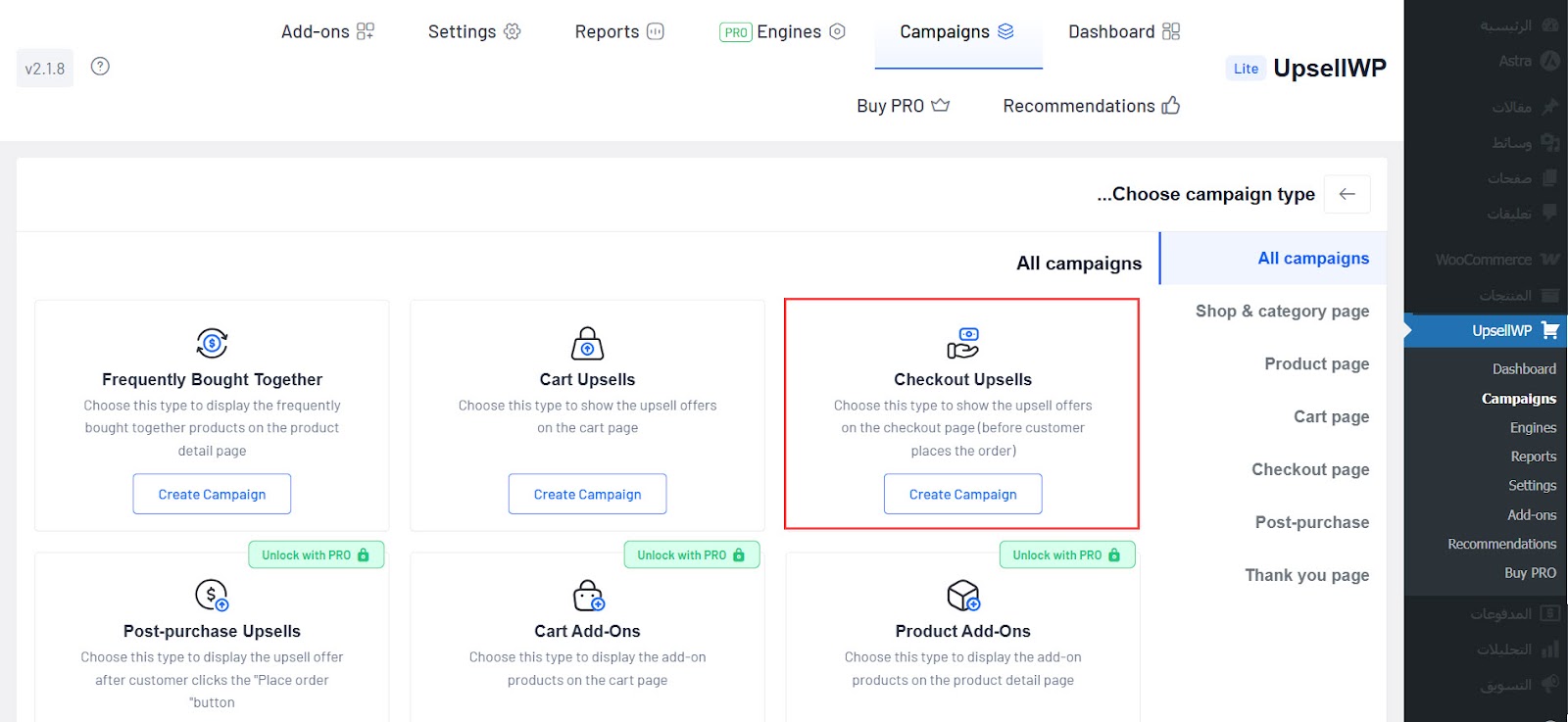This screenshot has height=722, width=1568.
Task: Click Unlock with PRO on Product Add-Ons
Action: coord(1066,554)
